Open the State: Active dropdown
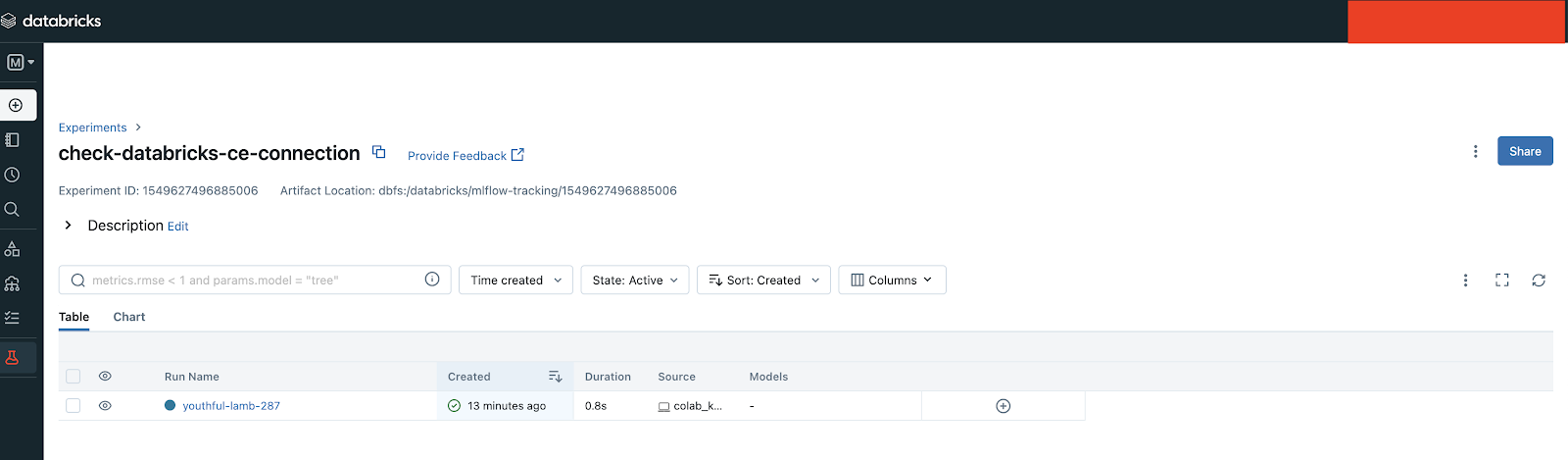Viewport: 1568px width, 460px height. click(634, 281)
